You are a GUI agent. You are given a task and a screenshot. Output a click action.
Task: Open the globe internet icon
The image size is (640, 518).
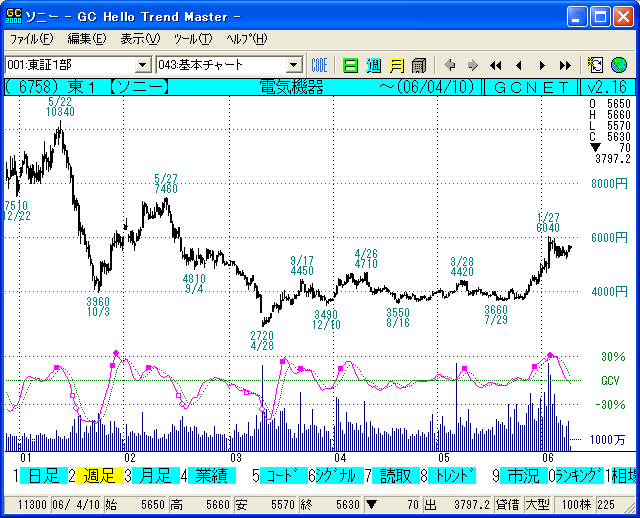[619, 65]
